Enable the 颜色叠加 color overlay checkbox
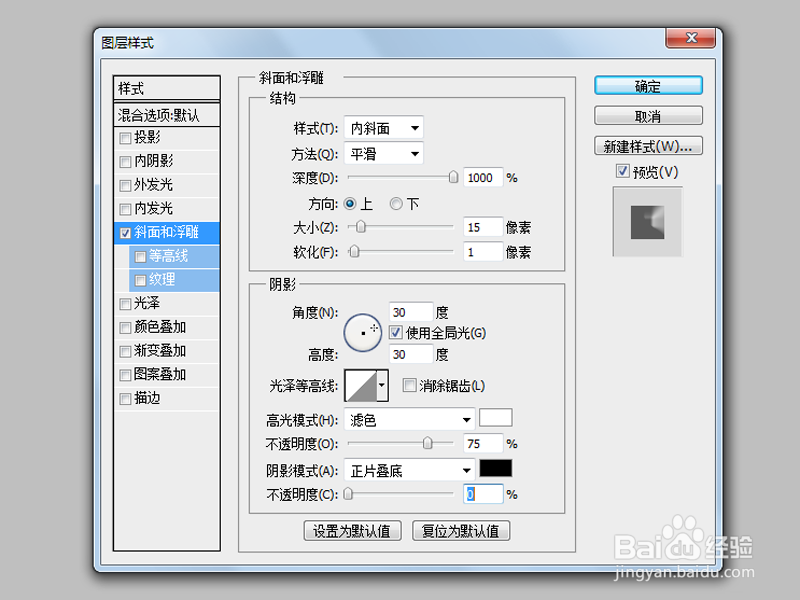800x600 pixels. [x=125, y=328]
